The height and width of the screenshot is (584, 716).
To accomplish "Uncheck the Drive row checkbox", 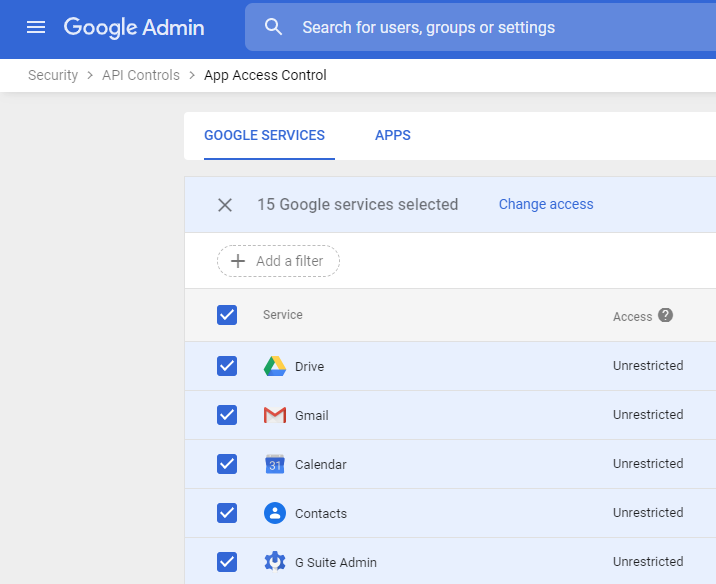I will point(227,366).
